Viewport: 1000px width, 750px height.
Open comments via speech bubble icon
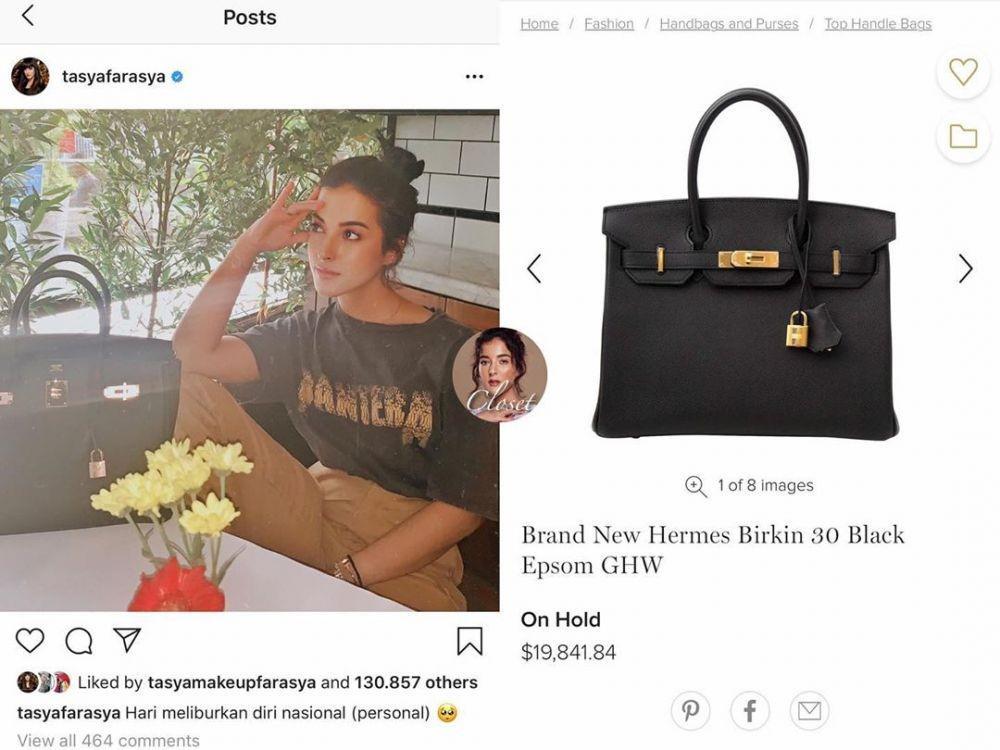click(x=79, y=641)
